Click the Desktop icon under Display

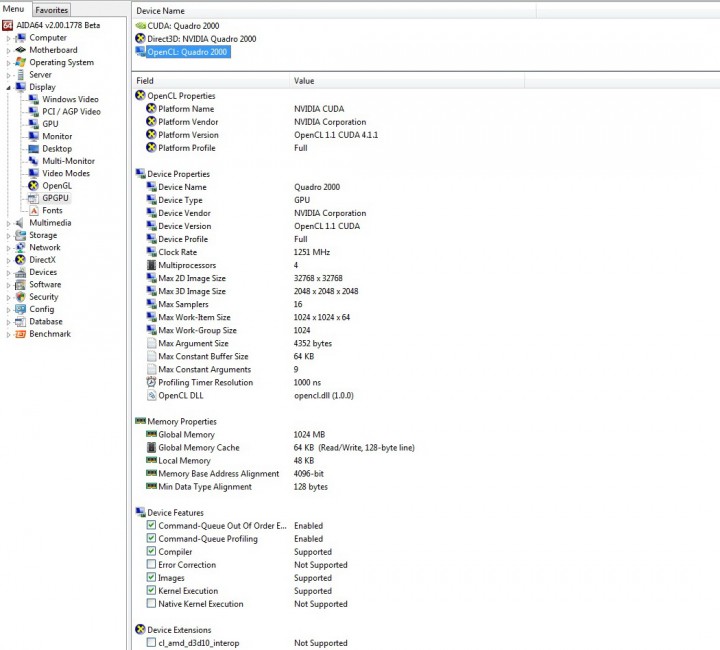pos(34,149)
